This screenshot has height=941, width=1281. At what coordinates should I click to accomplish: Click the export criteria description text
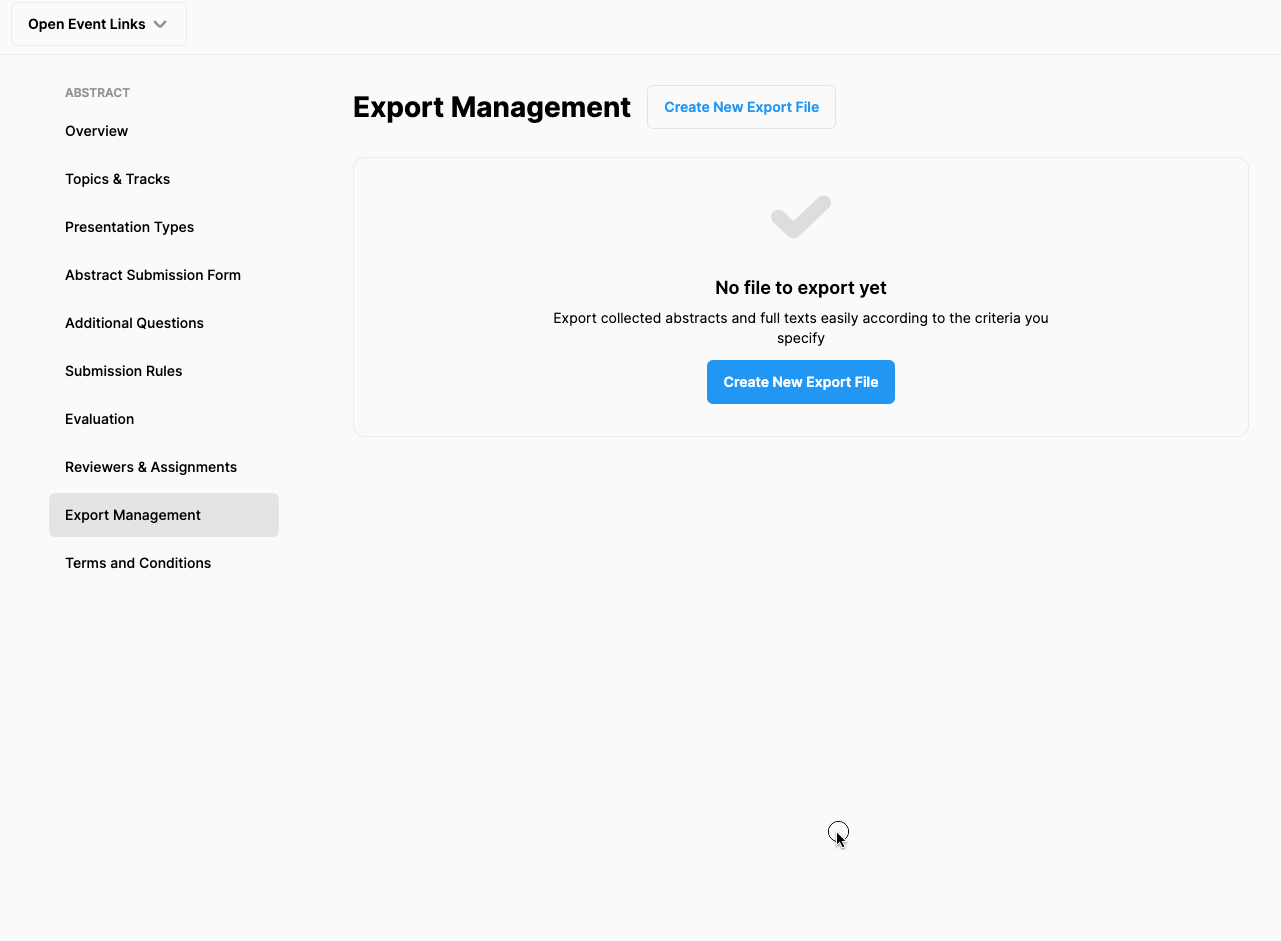pos(800,327)
